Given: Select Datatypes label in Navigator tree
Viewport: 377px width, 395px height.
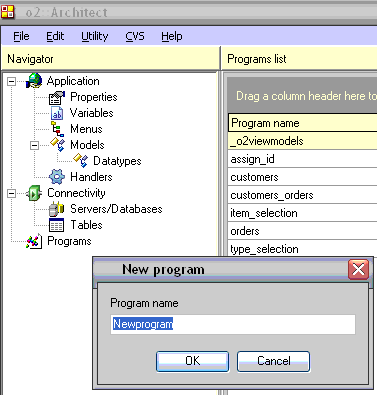Looking at the screenshot, I should coord(117,161).
